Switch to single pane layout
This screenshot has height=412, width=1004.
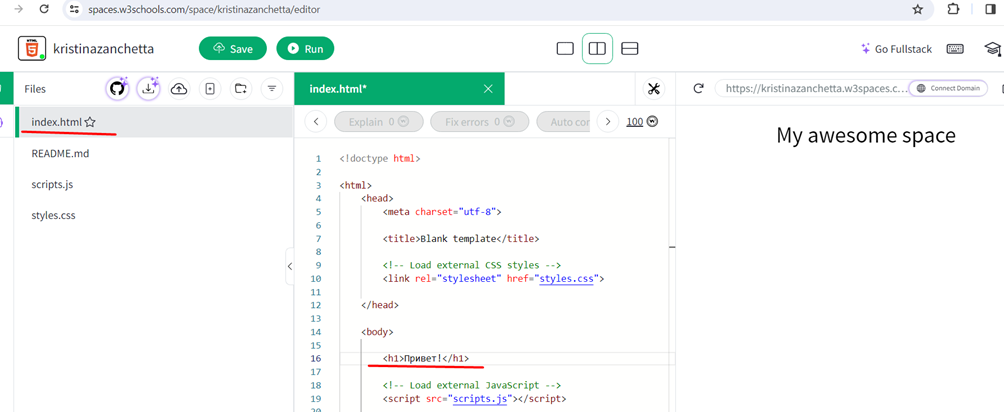point(565,49)
